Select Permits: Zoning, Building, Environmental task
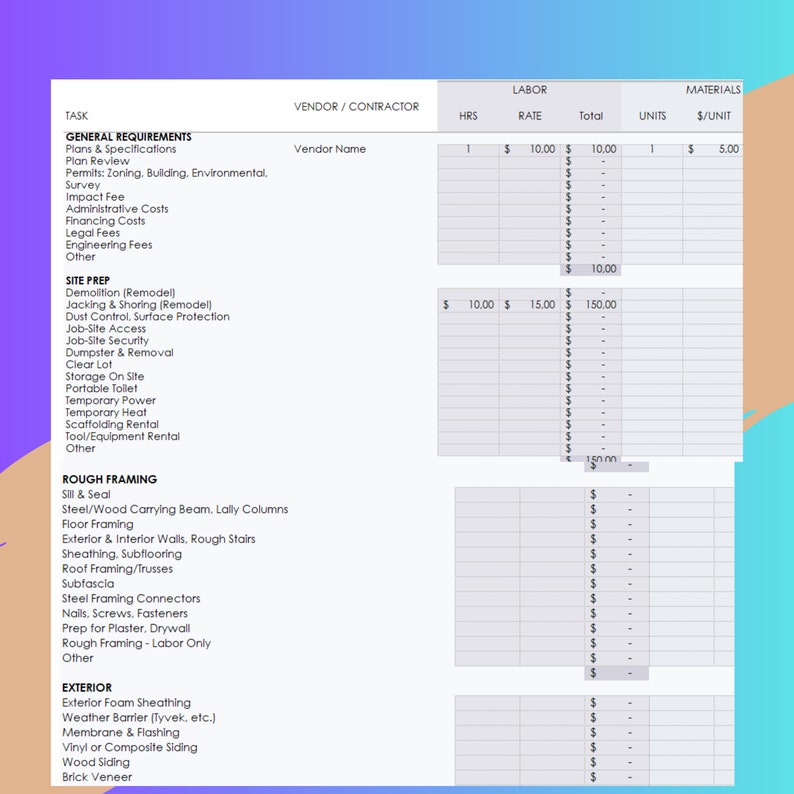Viewport: 794px width, 794px height. (166, 173)
